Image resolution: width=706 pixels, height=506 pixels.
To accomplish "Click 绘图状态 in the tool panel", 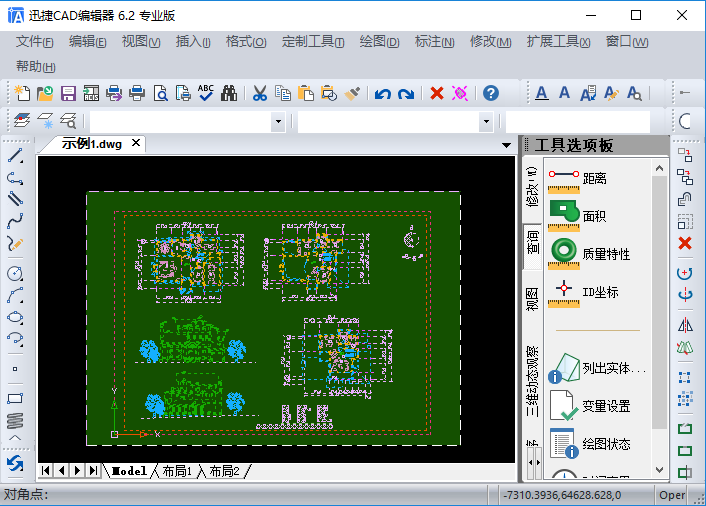I will (606, 443).
